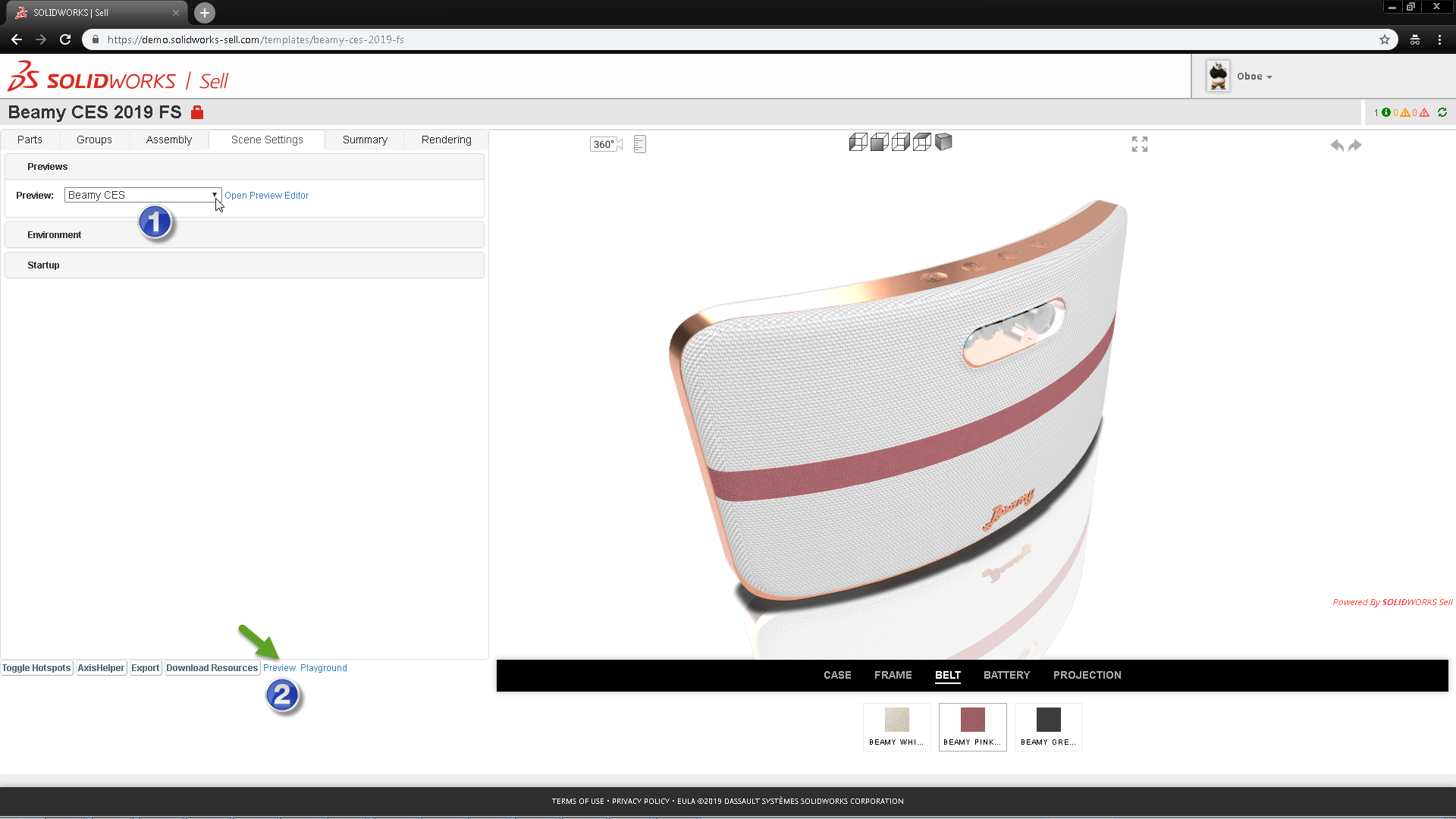Click the SOLIDWORKS Sell logo

pyautogui.click(x=118, y=77)
